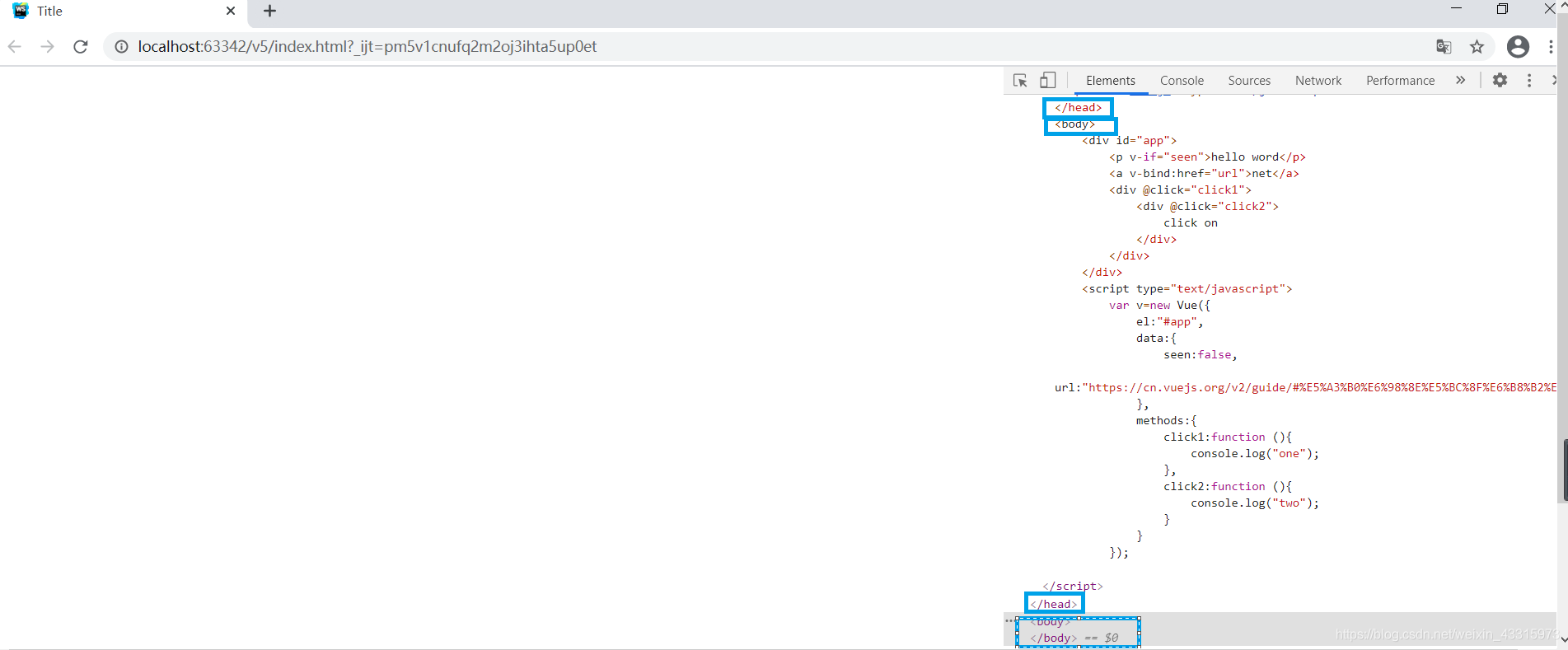Switch to the Sources tab
The width and height of the screenshot is (1568, 650).
point(1249,80)
